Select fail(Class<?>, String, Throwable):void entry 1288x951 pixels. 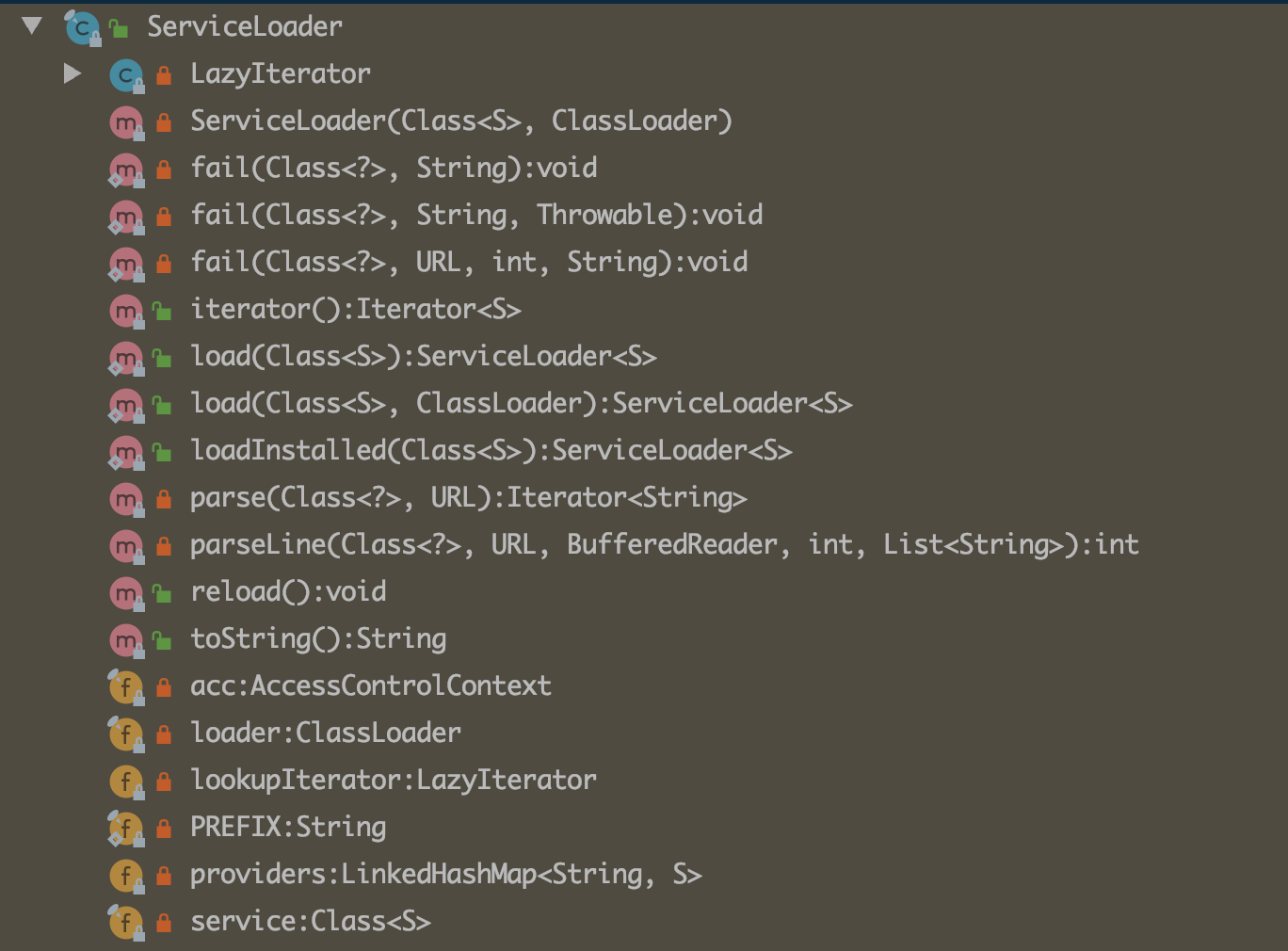click(477, 215)
